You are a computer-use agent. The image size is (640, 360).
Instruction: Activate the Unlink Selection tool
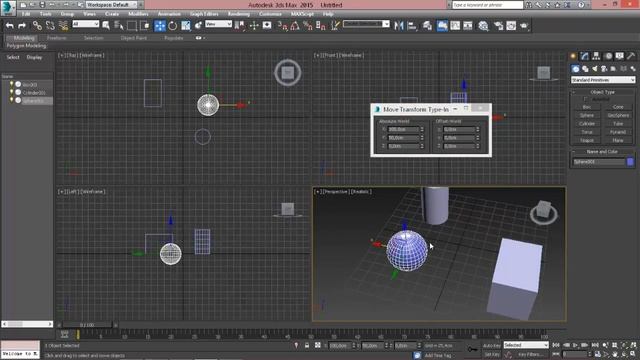50,26
